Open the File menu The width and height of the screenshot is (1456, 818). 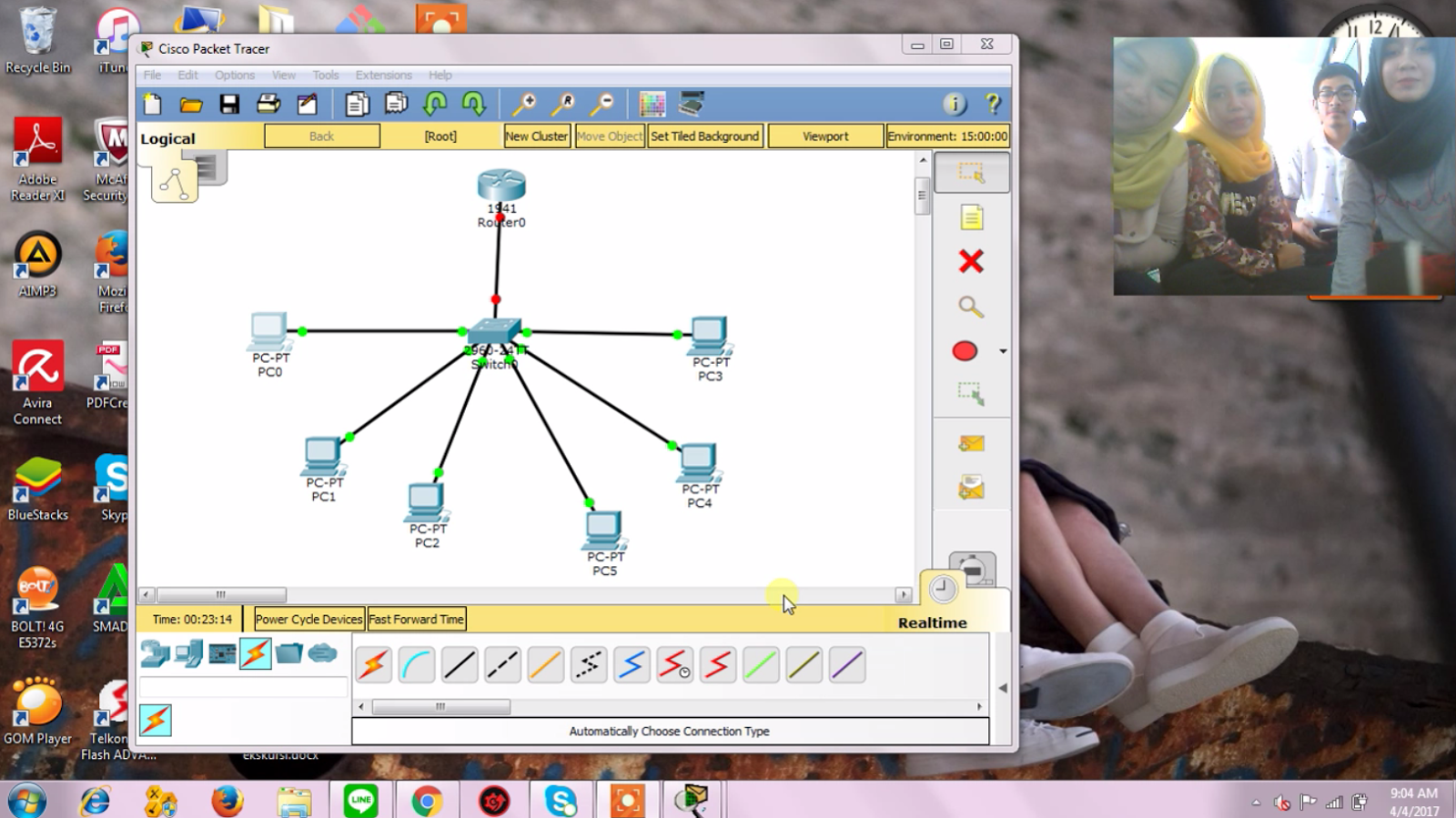coord(152,75)
